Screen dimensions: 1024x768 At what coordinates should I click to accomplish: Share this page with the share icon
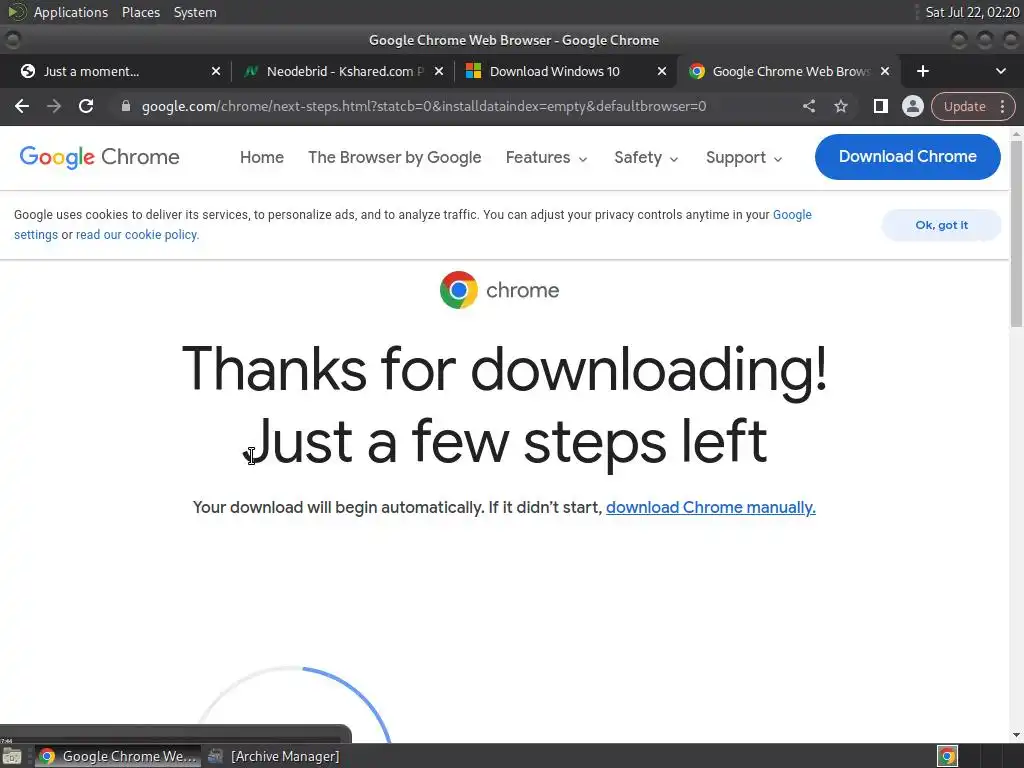click(808, 106)
